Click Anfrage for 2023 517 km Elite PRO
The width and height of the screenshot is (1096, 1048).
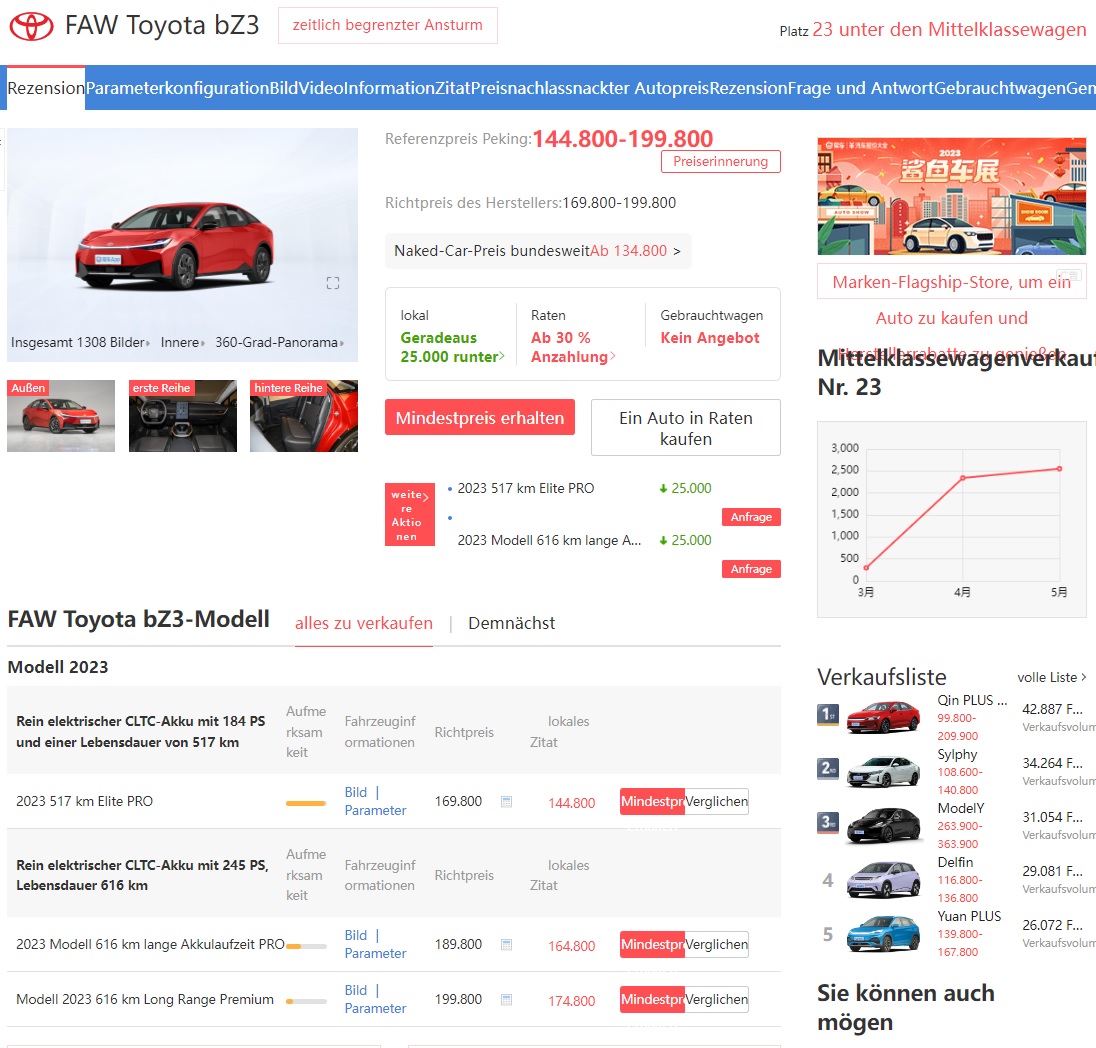(751, 517)
